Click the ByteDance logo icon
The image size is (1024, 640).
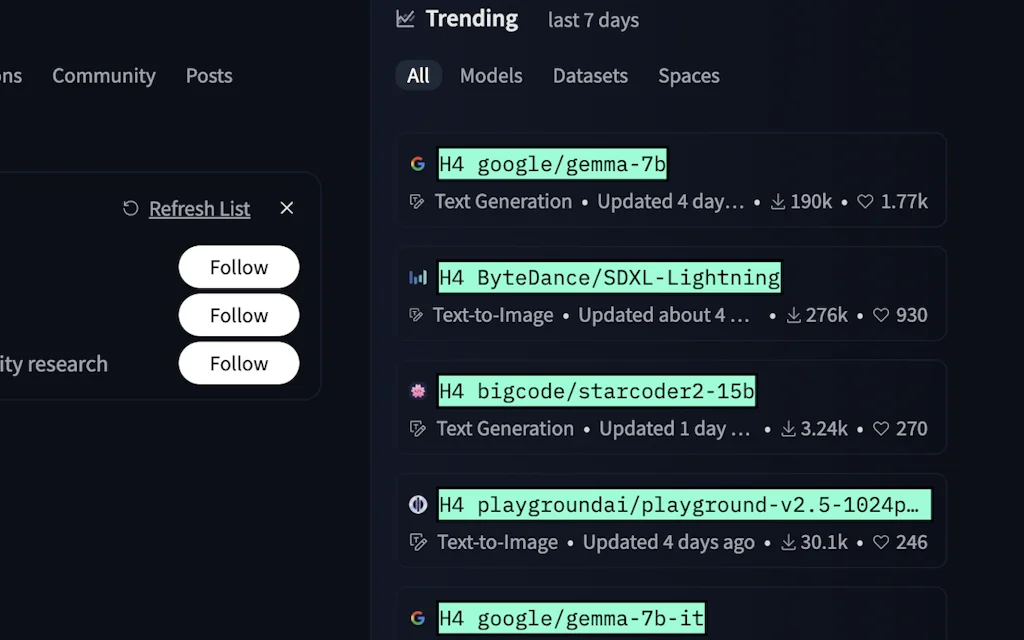(x=417, y=278)
